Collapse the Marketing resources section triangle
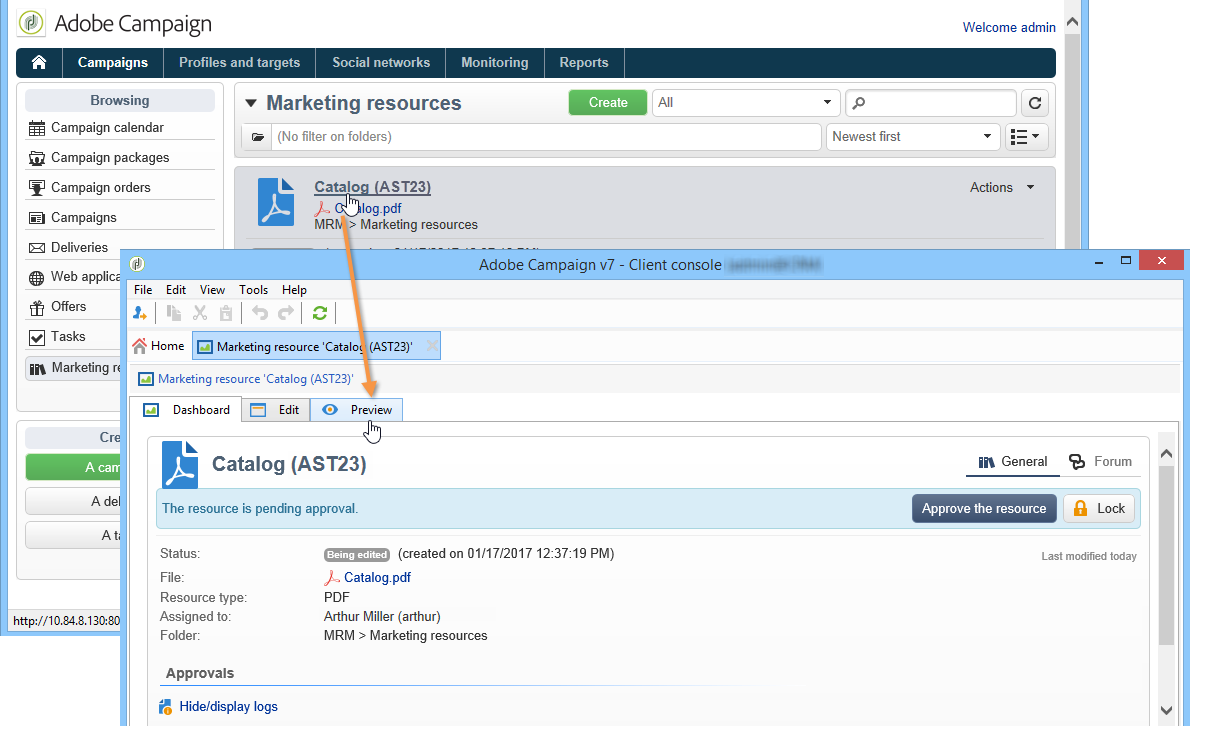Image resolution: width=1208 pixels, height=735 pixels. (251, 103)
